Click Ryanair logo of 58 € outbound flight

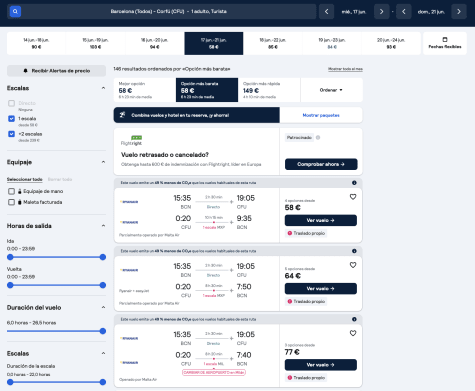[x=129, y=202]
